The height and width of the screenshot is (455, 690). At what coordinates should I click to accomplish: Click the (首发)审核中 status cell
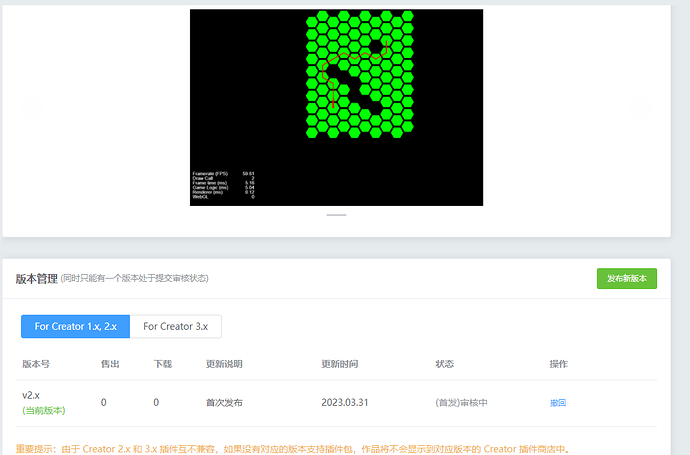coord(461,403)
